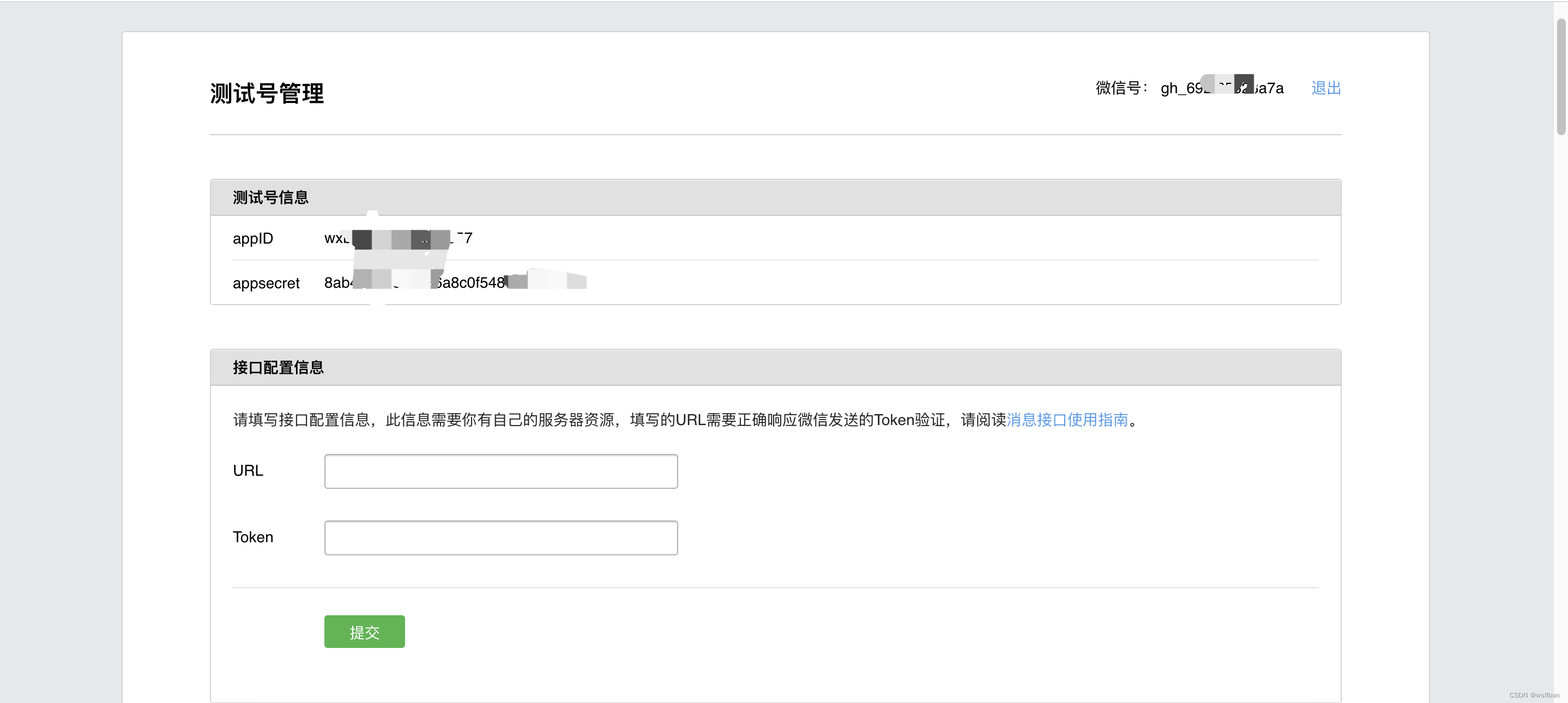Click the appID label
This screenshot has width=1568, height=703.
pos(252,239)
